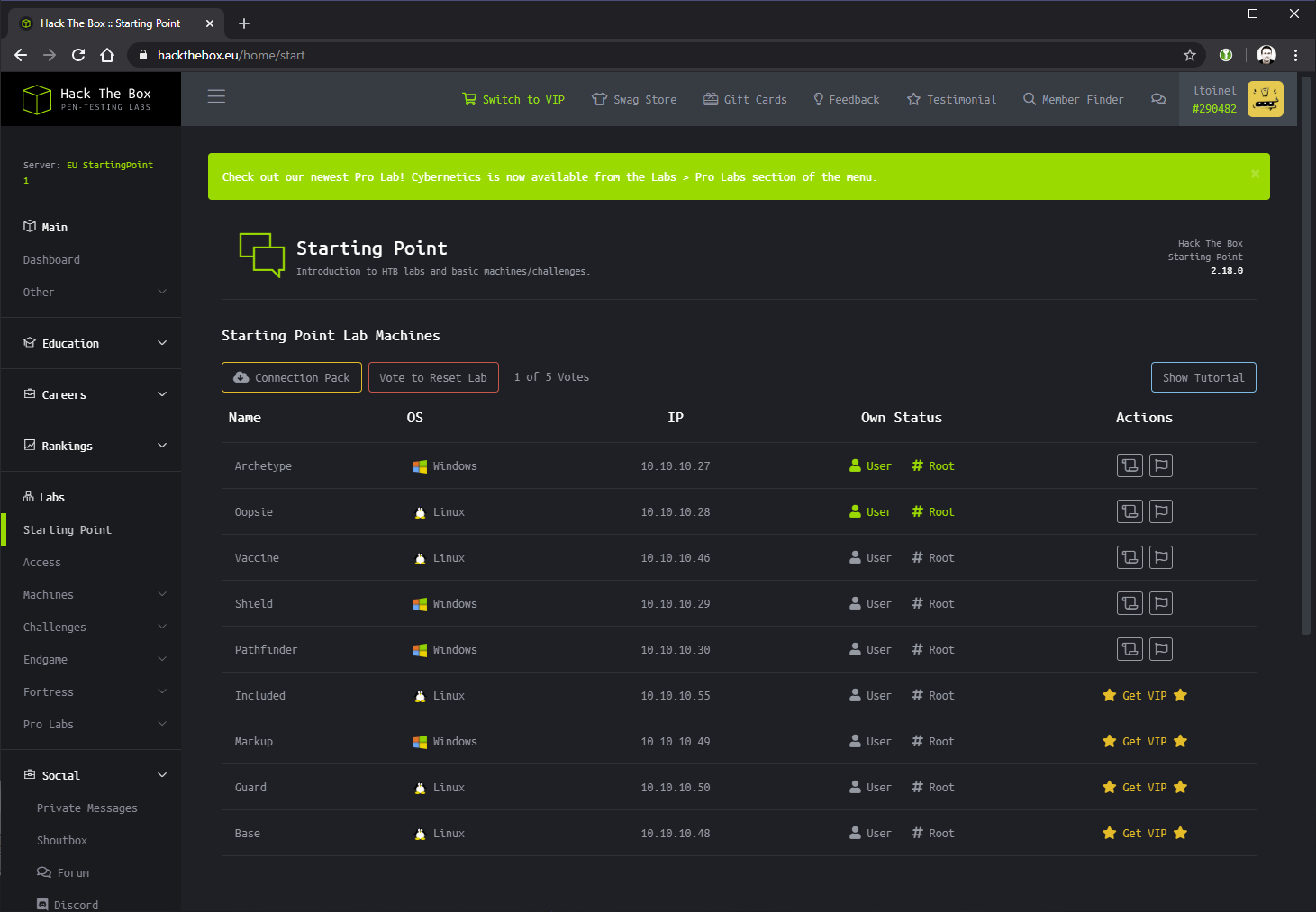
Task: Open Private Messages in Social
Action: coord(87,808)
